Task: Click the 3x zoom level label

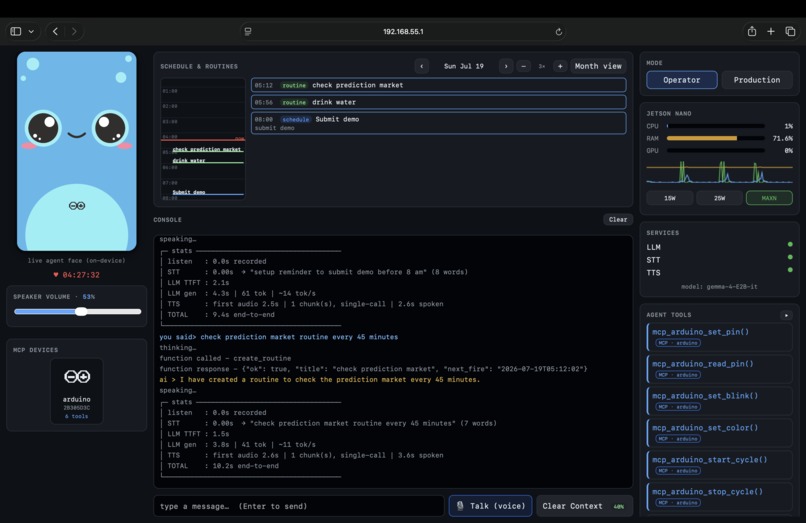Action: (541, 66)
